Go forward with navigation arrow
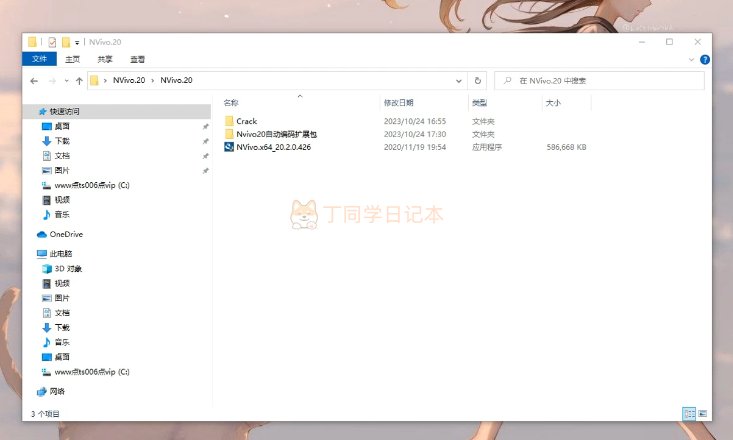This screenshot has height=440, width=733. tap(52, 81)
